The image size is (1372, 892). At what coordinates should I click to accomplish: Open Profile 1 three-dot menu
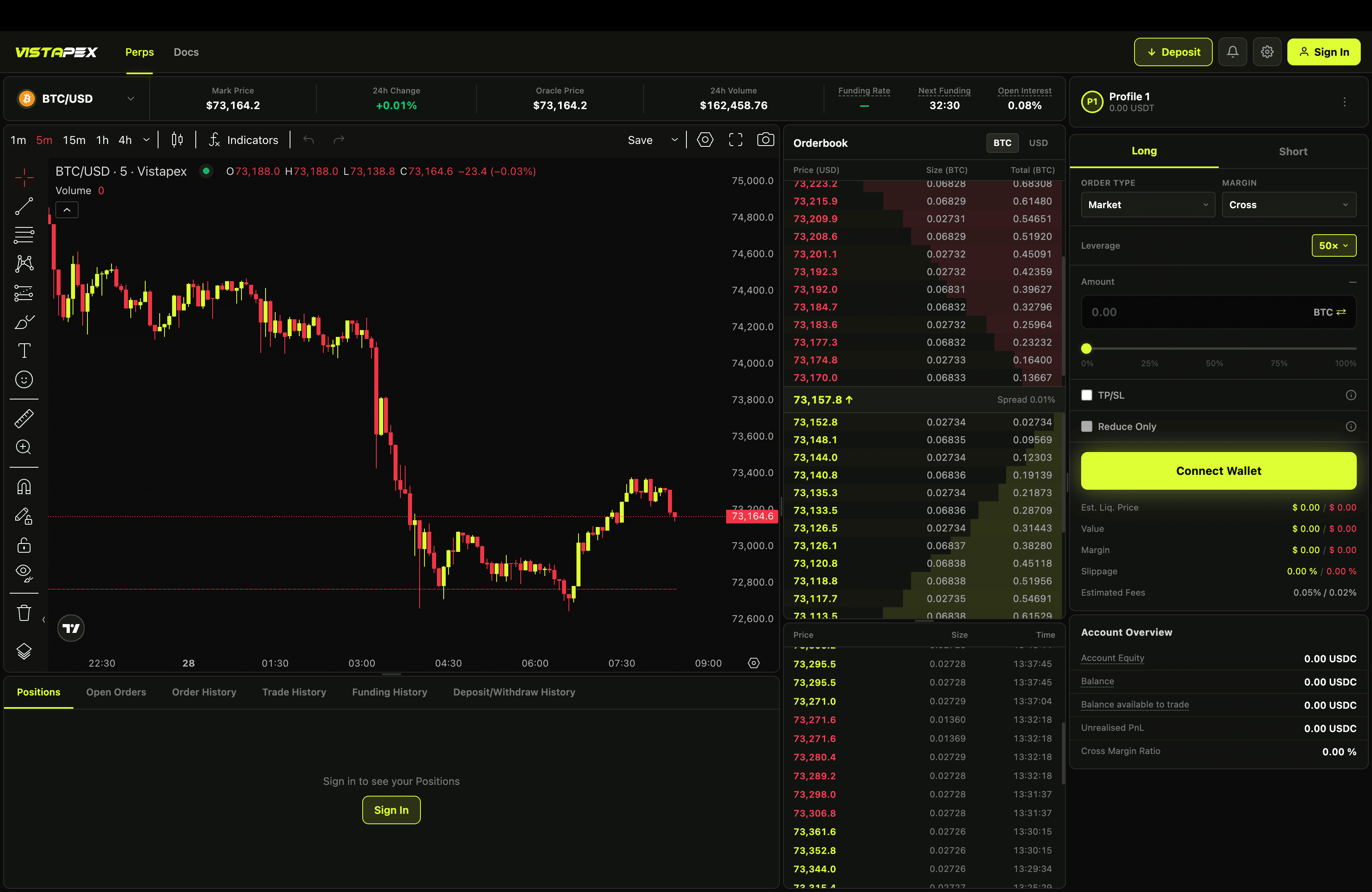pyautogui.click(x=1345, y=102)
